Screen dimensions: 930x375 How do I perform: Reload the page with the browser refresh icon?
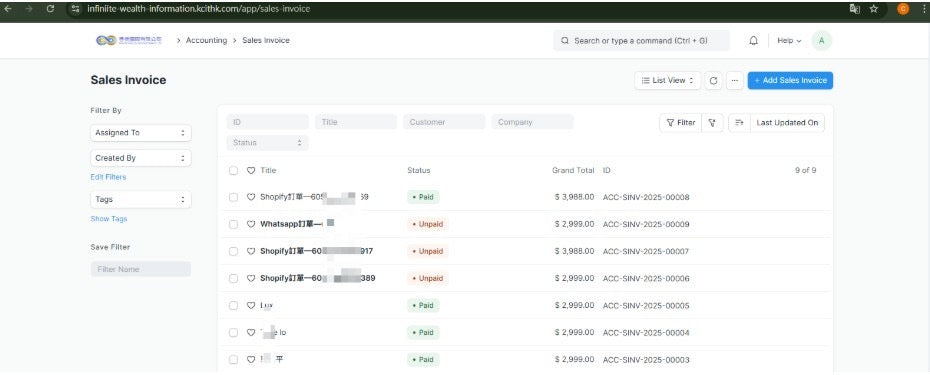(50, 9)
